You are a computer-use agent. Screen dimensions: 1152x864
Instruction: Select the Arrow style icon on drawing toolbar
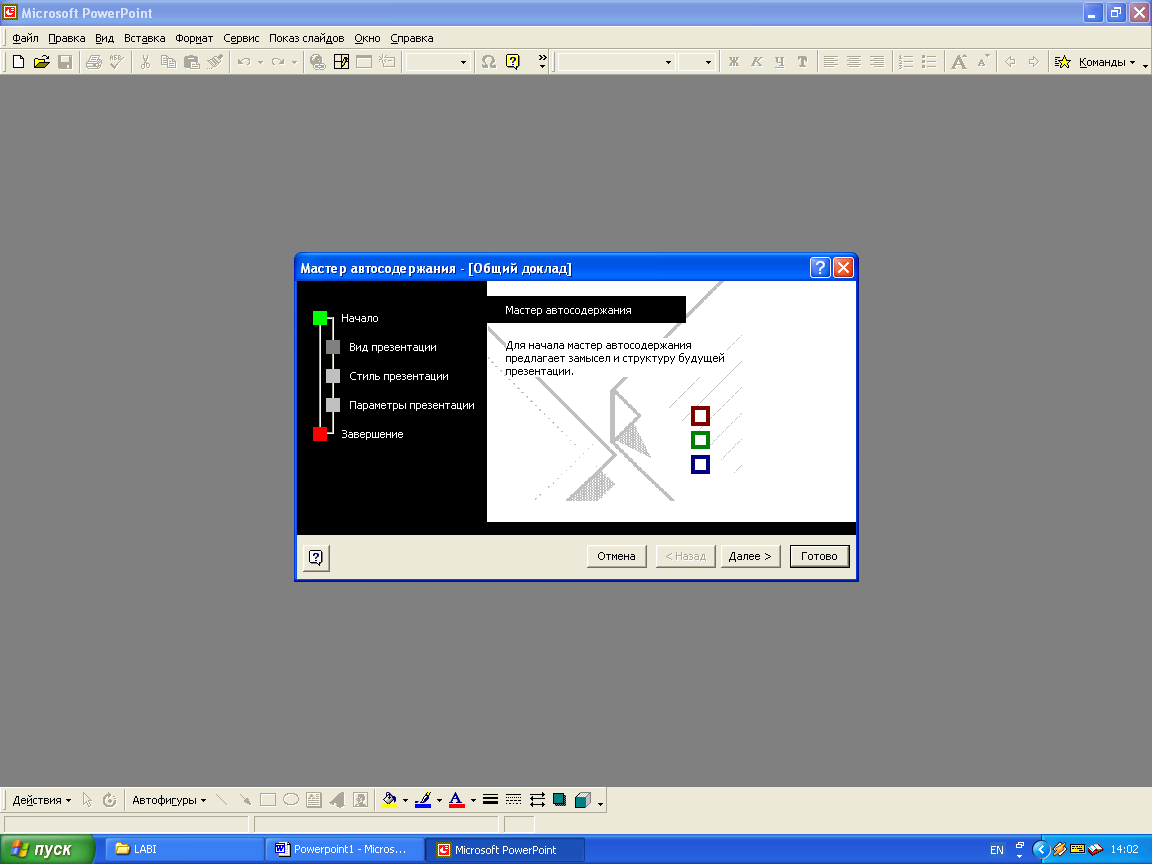537,800
